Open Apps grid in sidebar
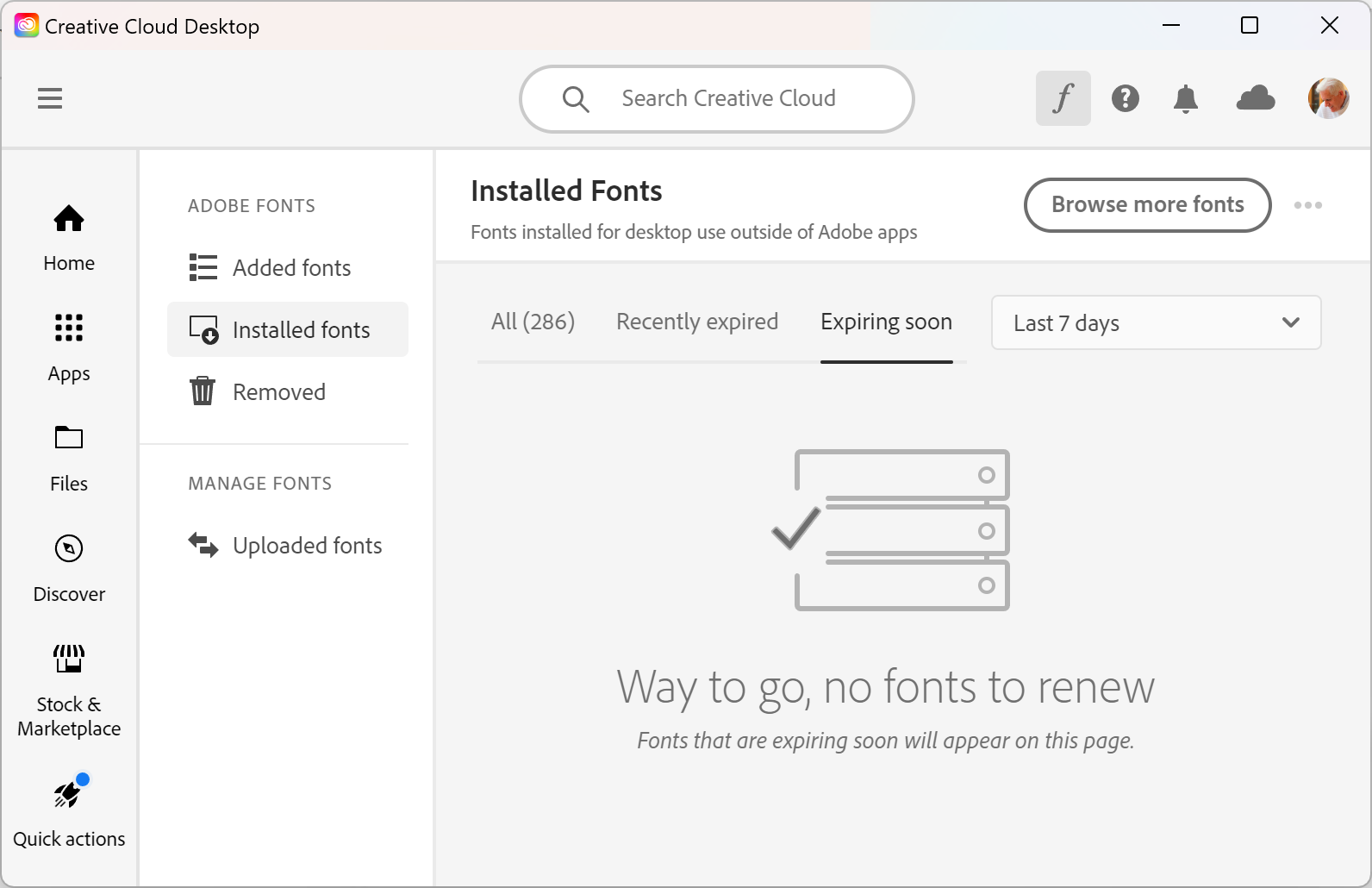The height and width of the screenshot is (888, 1372). pyautogui.click(x=69, y=348)
